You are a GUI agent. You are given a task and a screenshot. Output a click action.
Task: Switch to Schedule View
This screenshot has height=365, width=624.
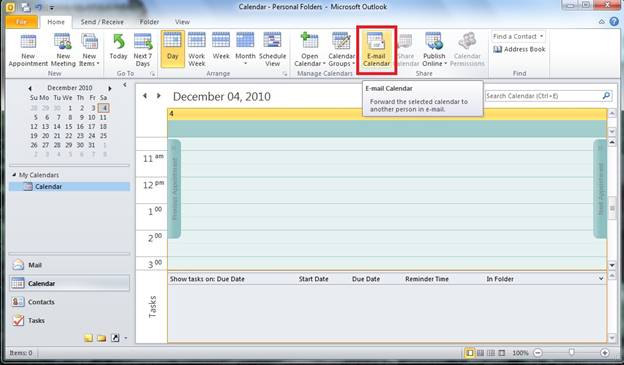[273, 50]
